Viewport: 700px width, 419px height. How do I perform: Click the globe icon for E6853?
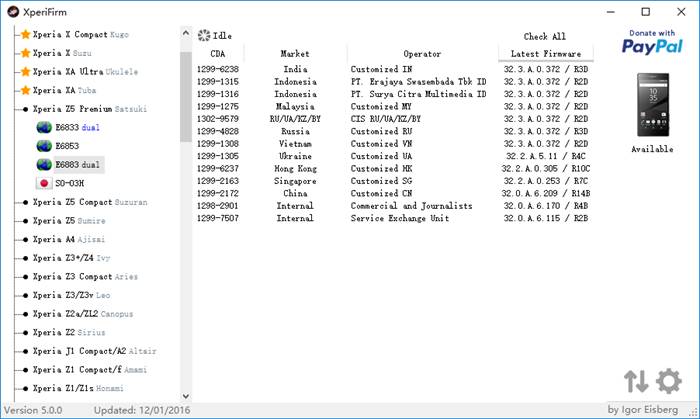44,146
